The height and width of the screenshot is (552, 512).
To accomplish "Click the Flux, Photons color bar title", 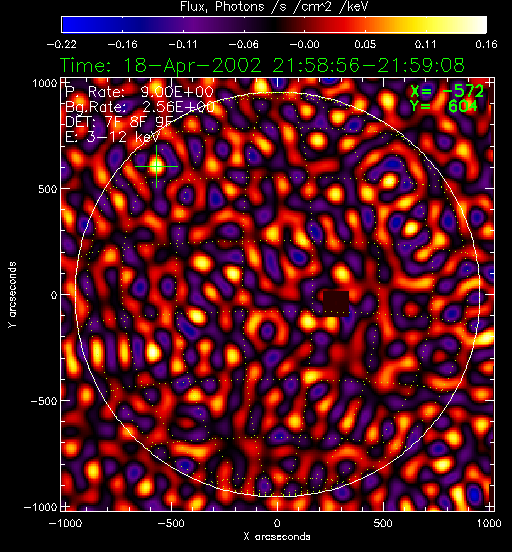I will pos(274,7).
